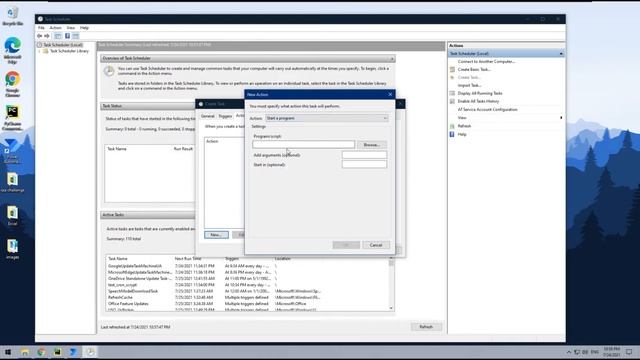Click the Refresh button at bottom
Screen dimensions: 640x360
426,327
